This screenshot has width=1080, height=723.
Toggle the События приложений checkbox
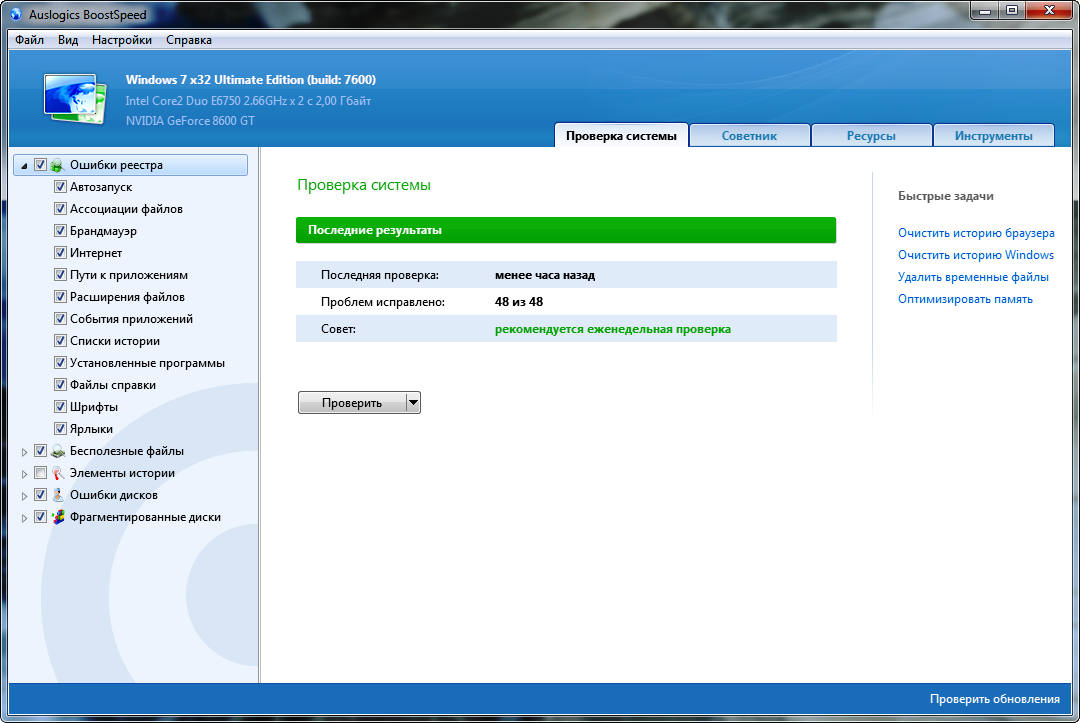click(x=60, y=319)
